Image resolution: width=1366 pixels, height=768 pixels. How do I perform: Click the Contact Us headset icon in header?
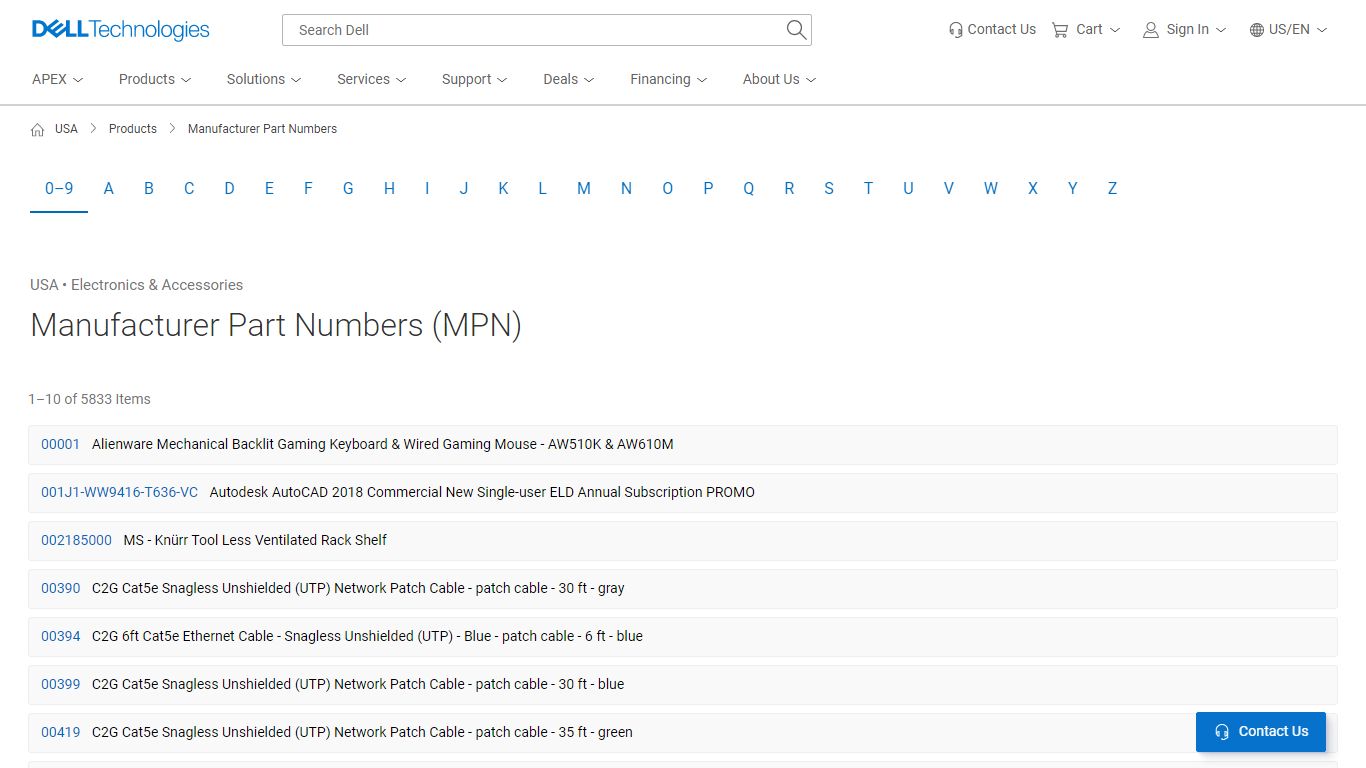coord(956,30)
